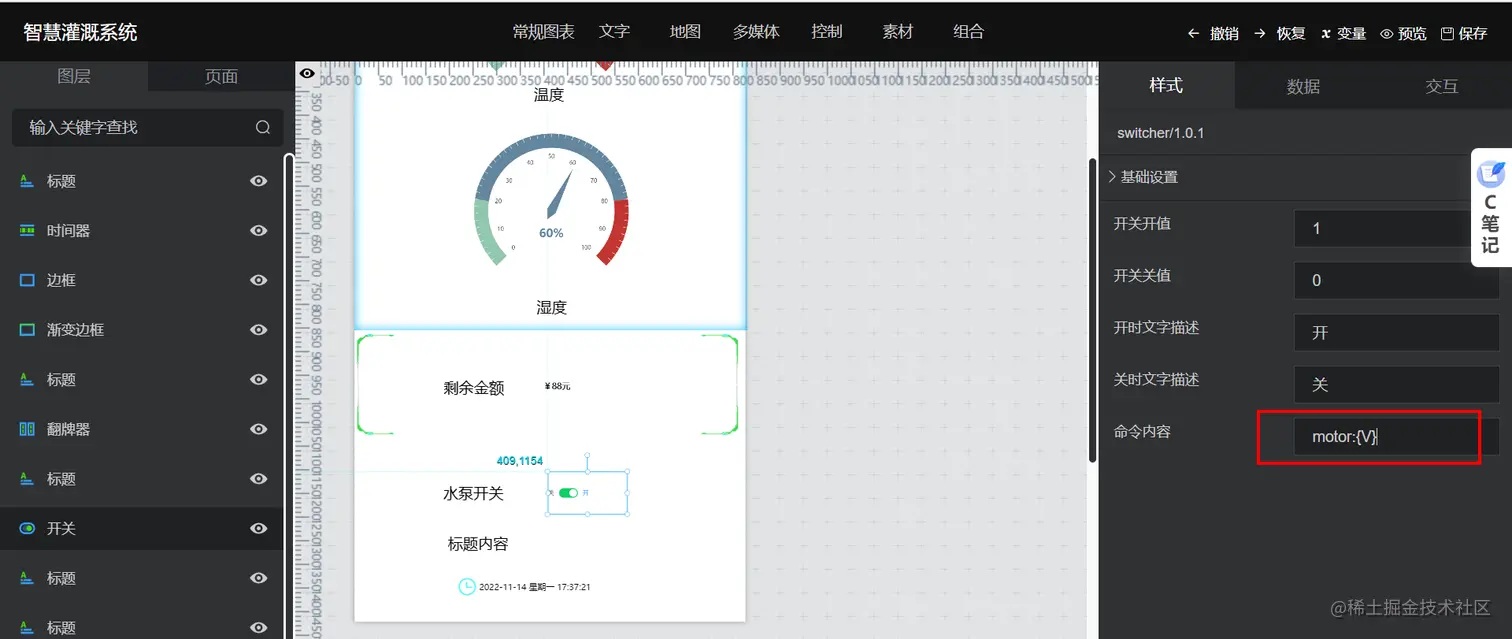Hide the 边框 layer via eye icon
1512x639 pixels.
pos(259,280)
